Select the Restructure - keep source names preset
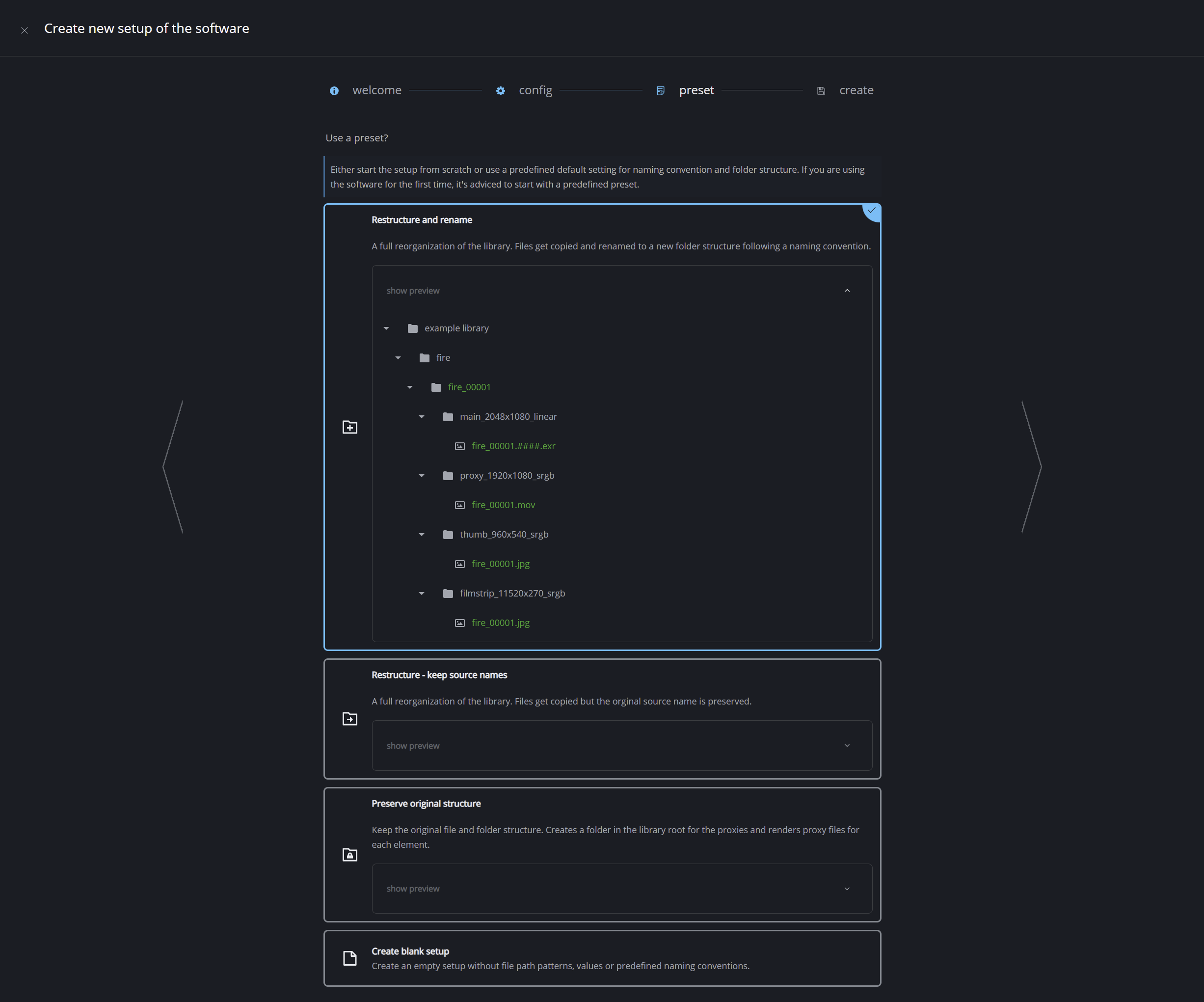The width and height of the screenshot is (1204, 1002). [439, 675]
